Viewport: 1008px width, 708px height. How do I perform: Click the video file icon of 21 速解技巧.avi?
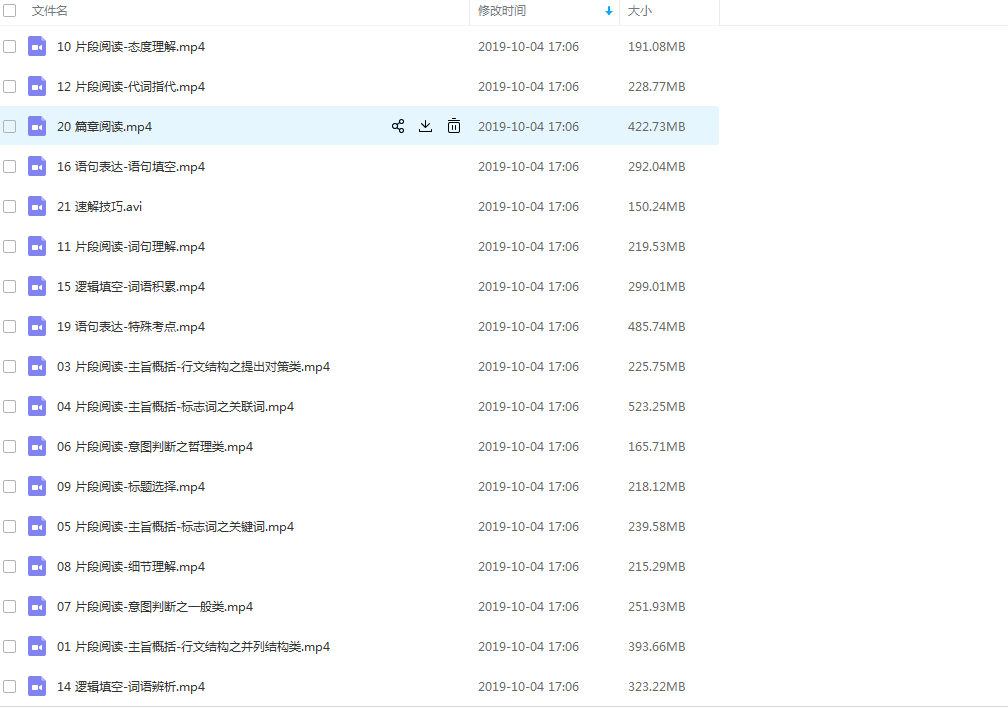pos(37,206)
